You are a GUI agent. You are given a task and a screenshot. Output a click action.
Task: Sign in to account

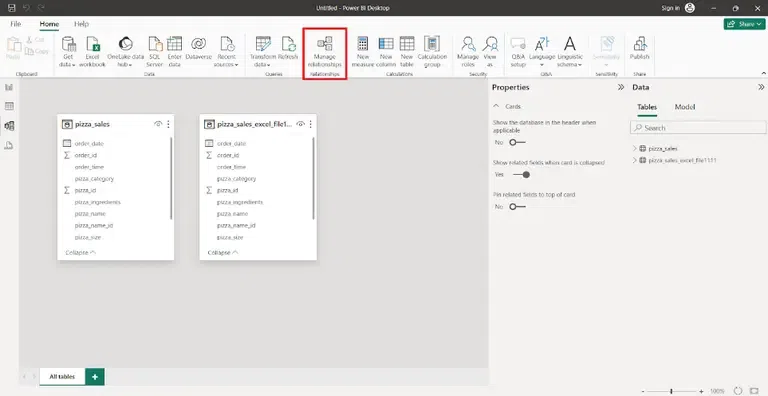(x=678, y=8)
